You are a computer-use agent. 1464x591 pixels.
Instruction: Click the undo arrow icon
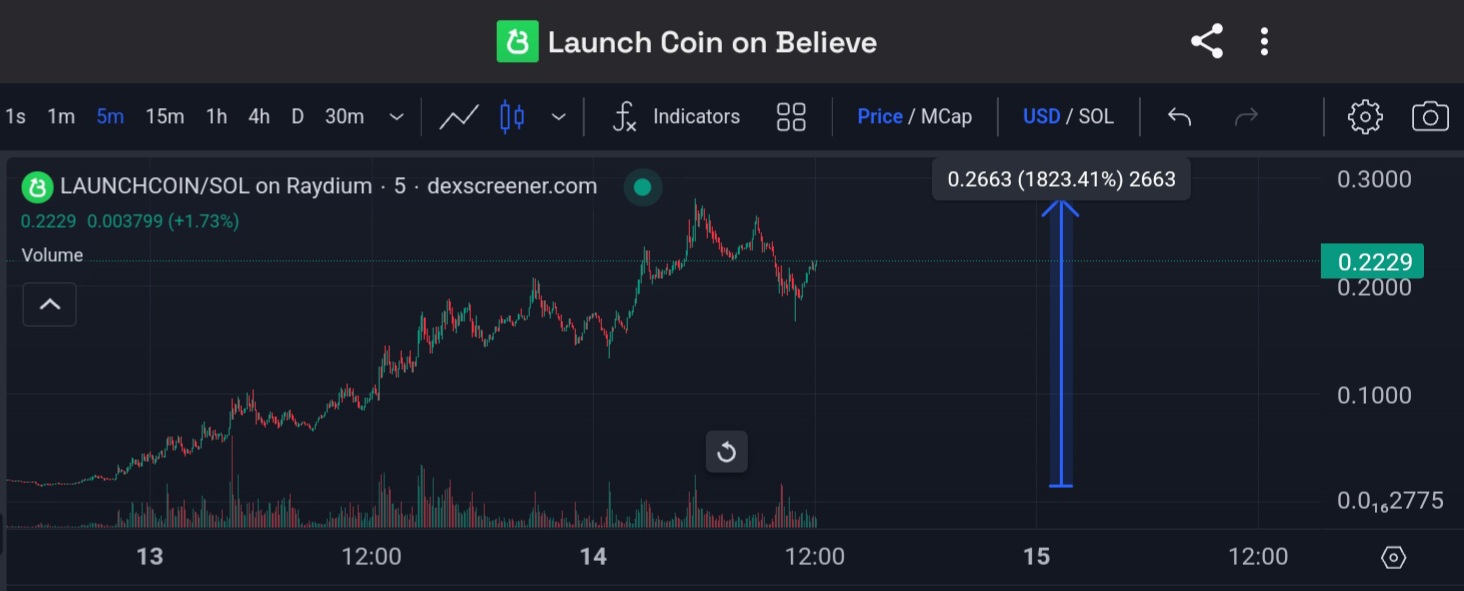(x=1179, y=116)
